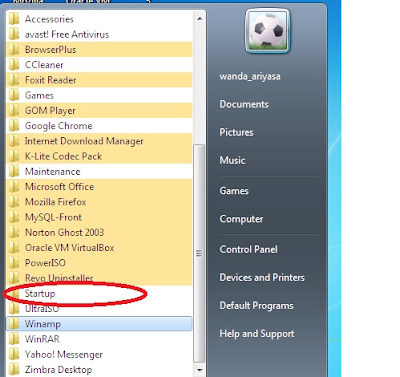Click the soccer ball user account picture
400x377 pixels.
pyautogui.click(x=268, y=31)
